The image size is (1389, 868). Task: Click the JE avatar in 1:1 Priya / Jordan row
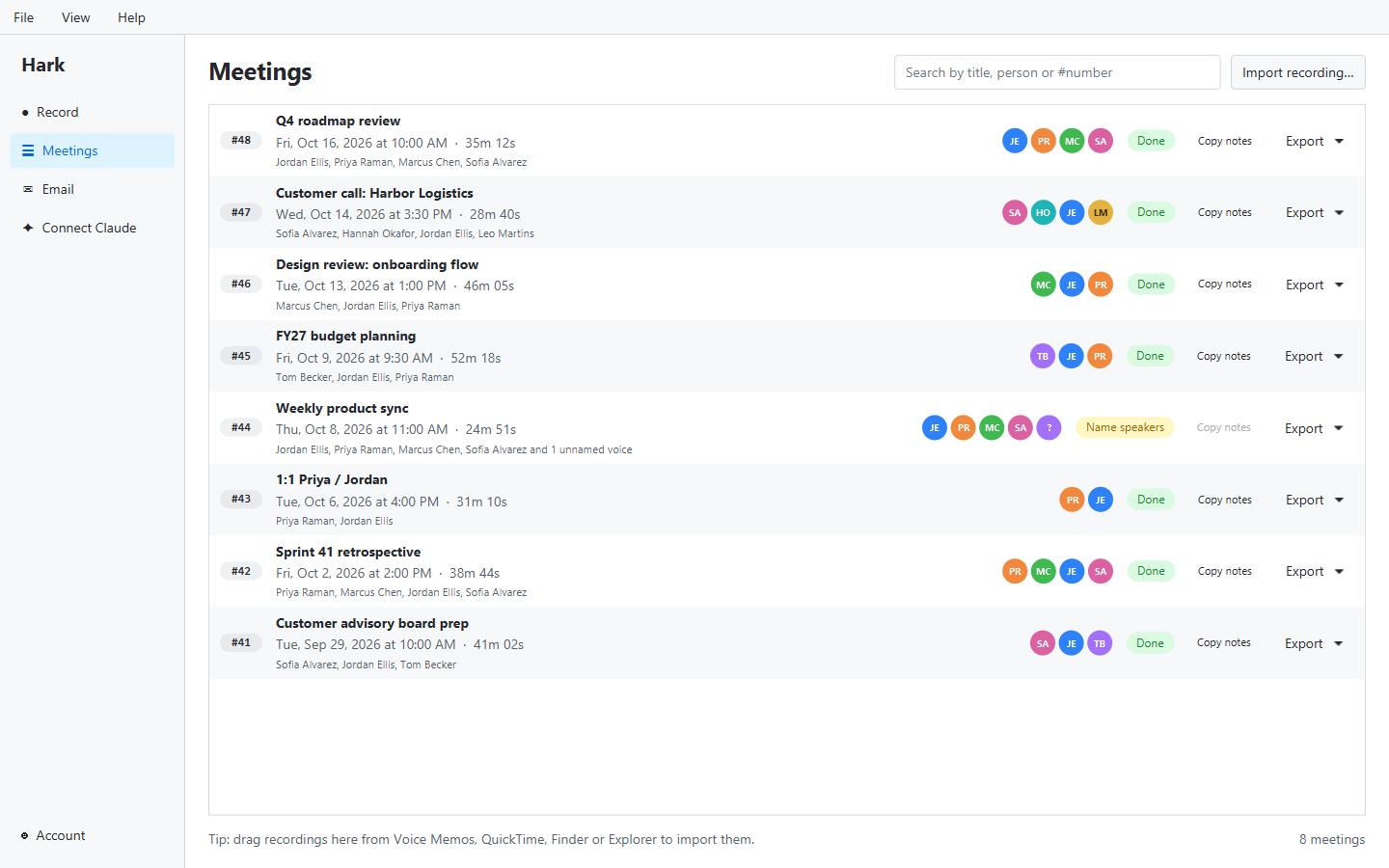[x=1101, y=500]
